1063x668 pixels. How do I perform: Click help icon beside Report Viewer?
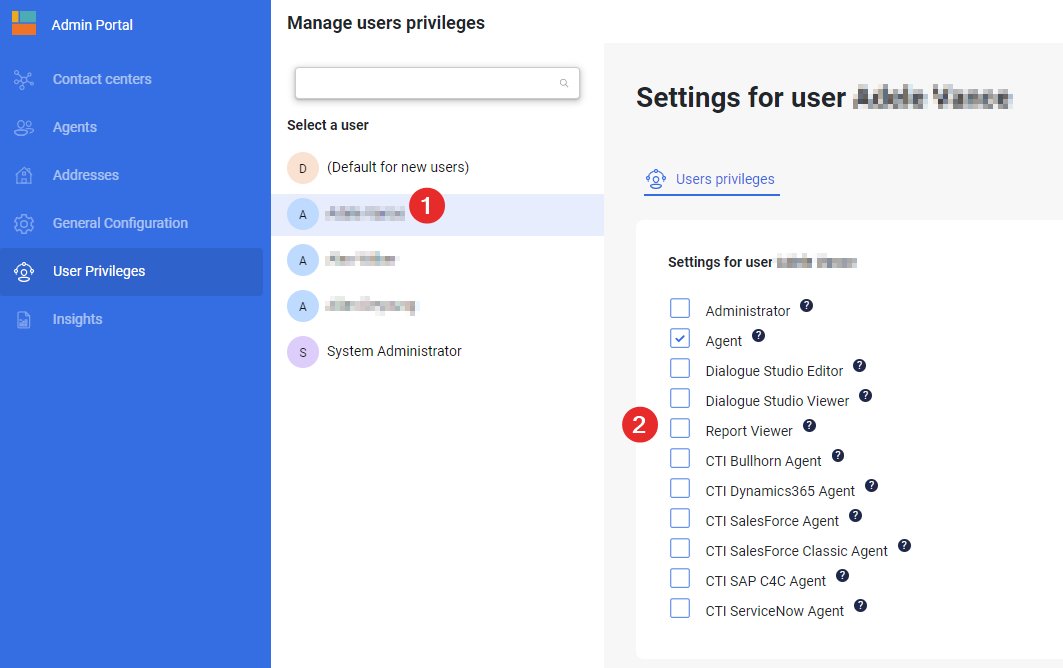(809, 426)
